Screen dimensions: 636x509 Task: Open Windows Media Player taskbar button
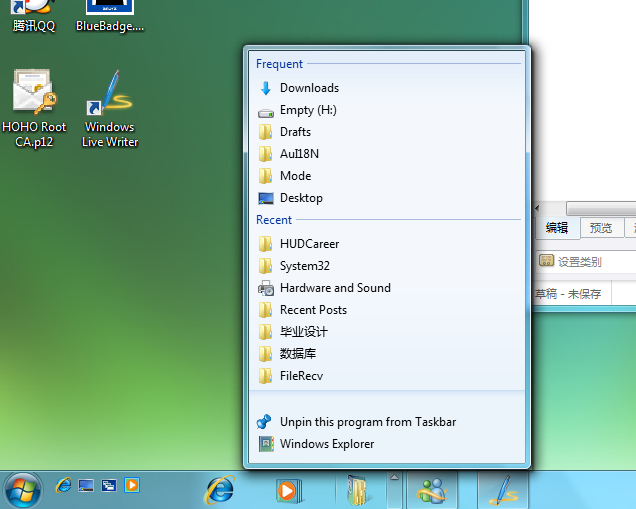(x=289, y=491)
